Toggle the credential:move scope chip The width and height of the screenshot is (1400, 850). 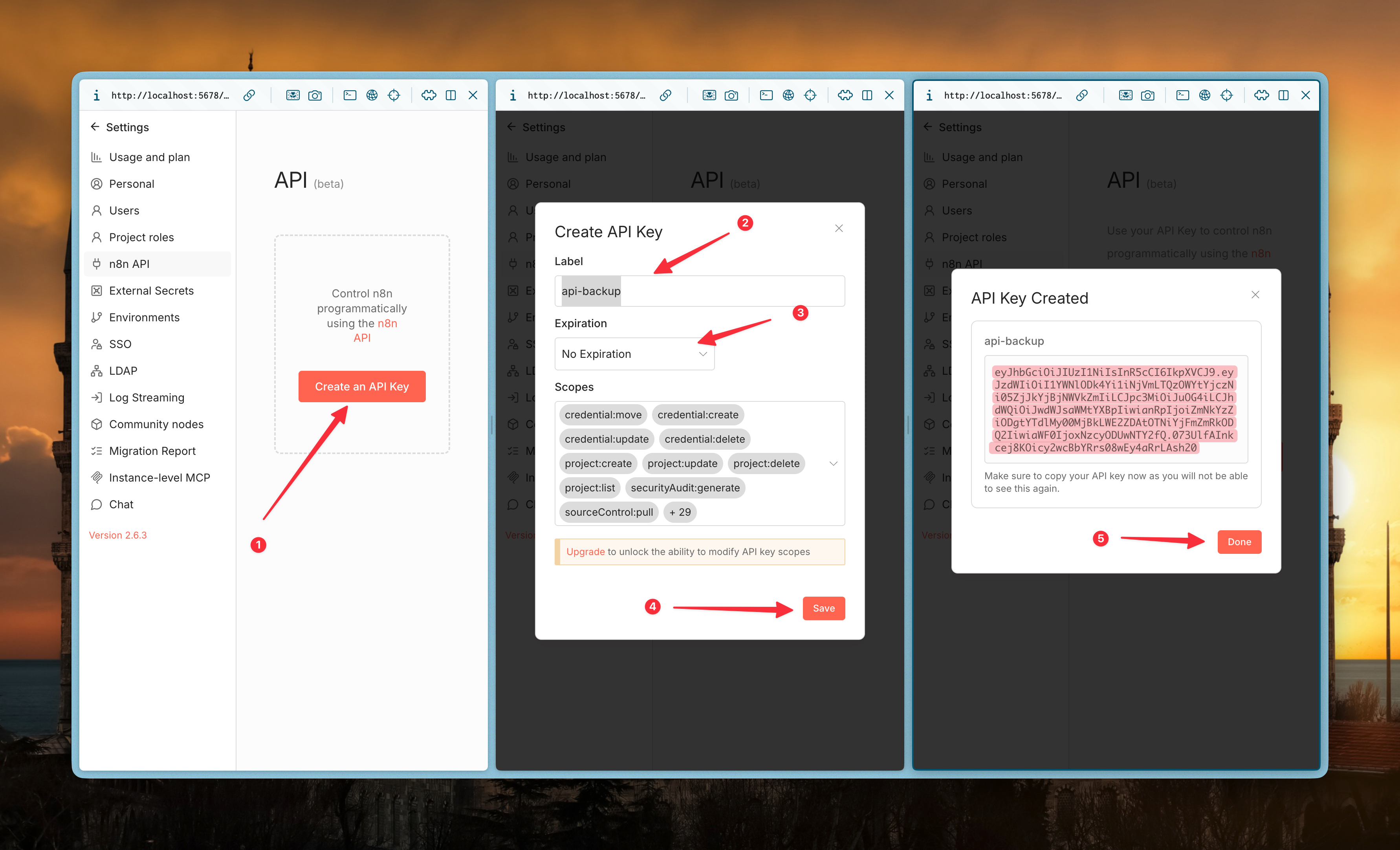point(603,415)
